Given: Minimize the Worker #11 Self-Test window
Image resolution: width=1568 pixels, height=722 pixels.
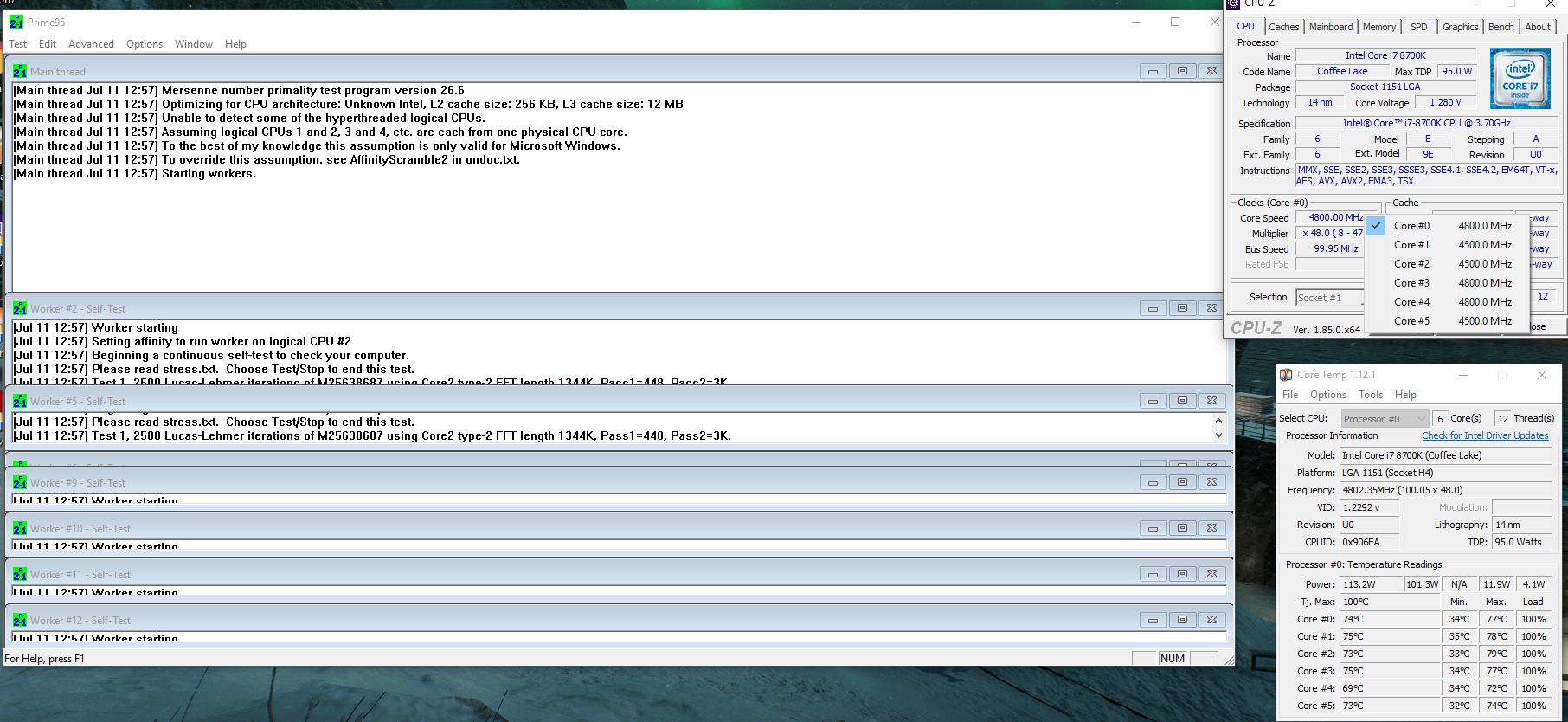Looking at the screenshot, I should [1153, 574].
